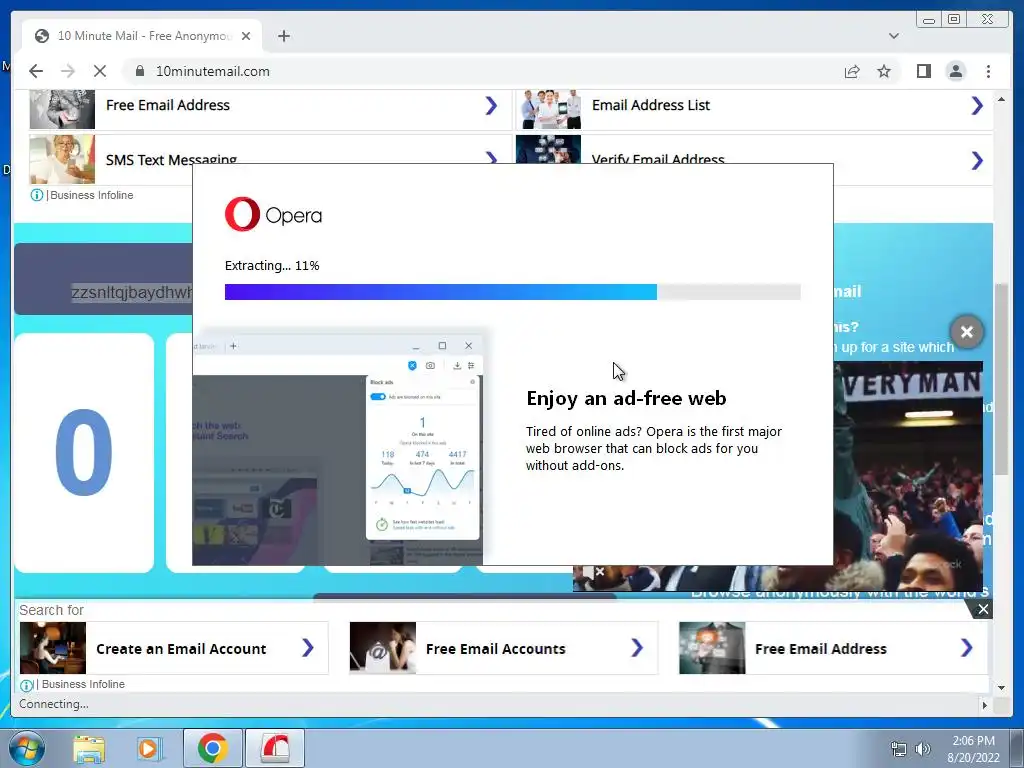Click the top Business Infoline info icon
Image resolution: width=1024 pixels, height=768 pixels.
pos(37,195)
